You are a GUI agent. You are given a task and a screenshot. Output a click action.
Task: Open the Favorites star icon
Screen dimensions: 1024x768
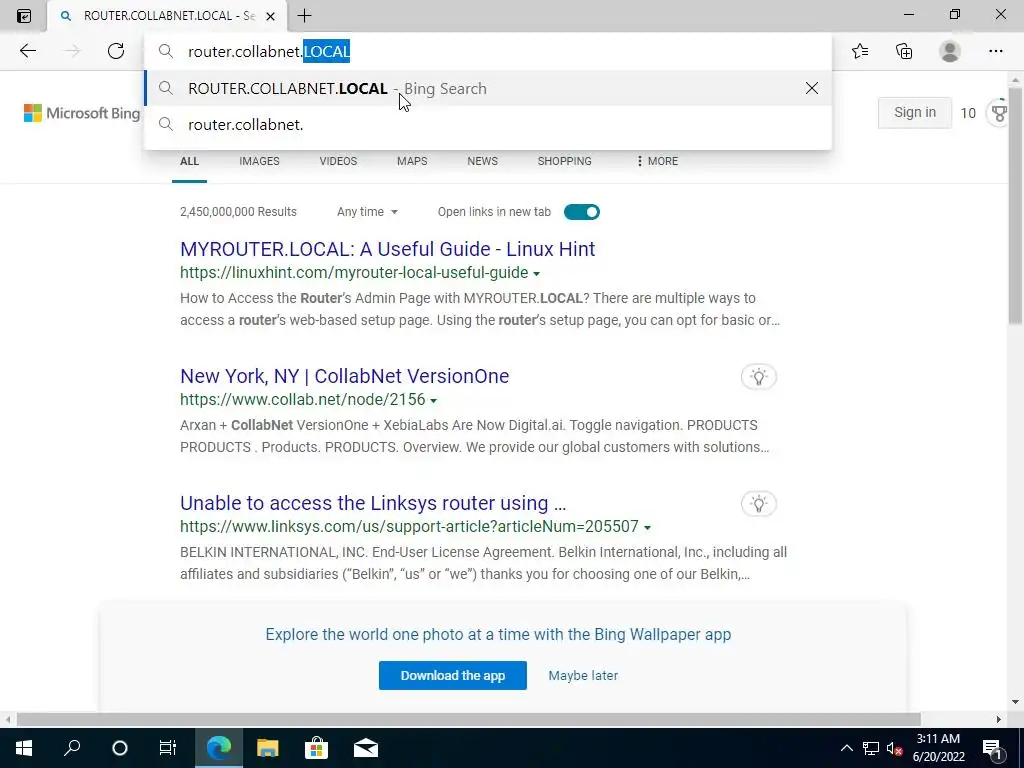coord(860,51)
